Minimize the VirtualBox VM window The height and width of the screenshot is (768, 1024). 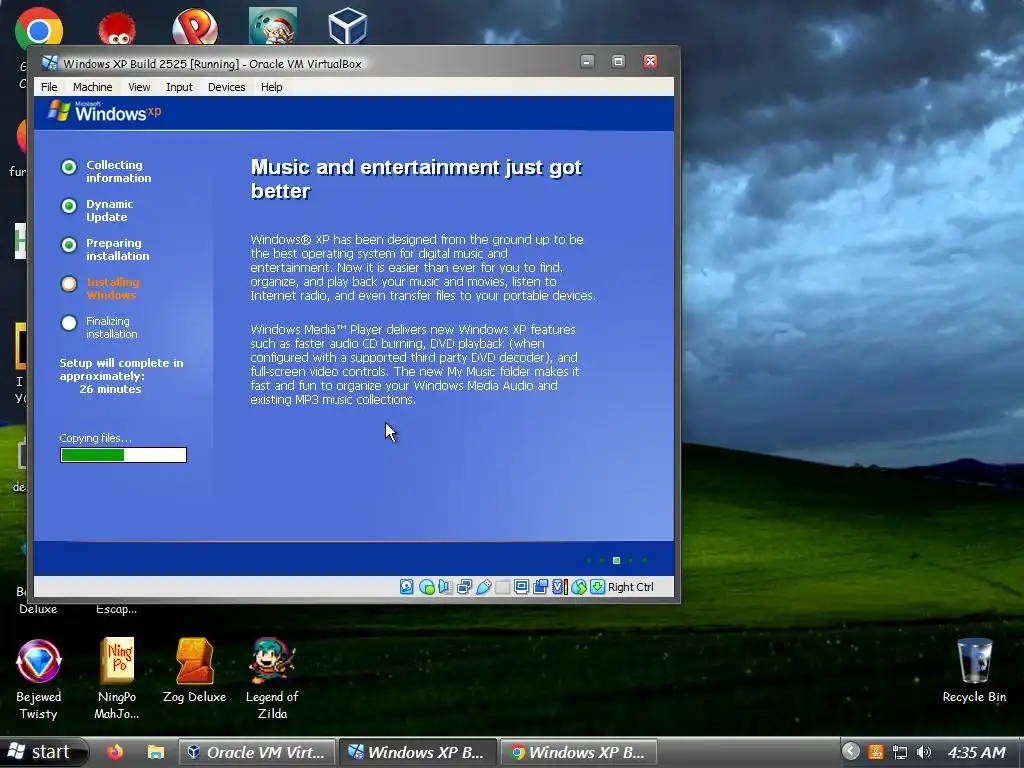coord(587,61)
